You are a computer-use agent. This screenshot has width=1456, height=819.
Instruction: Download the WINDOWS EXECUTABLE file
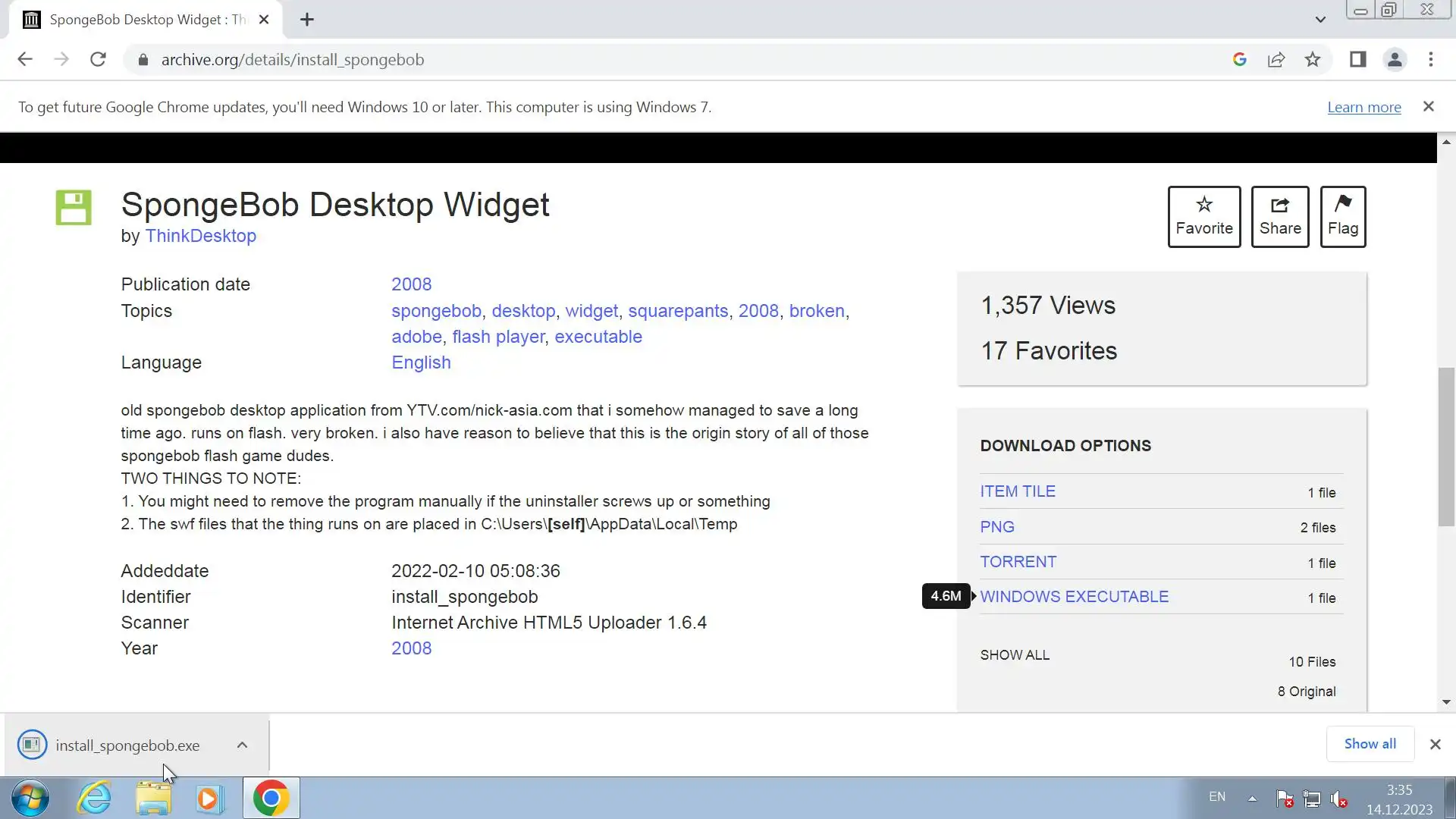tap(1074, 597)
